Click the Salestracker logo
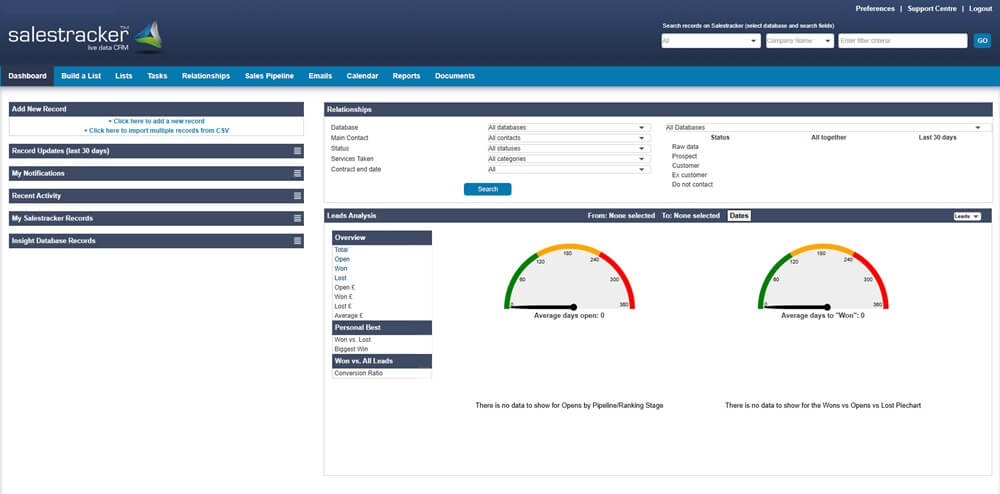The height and width of the screenshot is (494, 1000). tap(84, 37)
